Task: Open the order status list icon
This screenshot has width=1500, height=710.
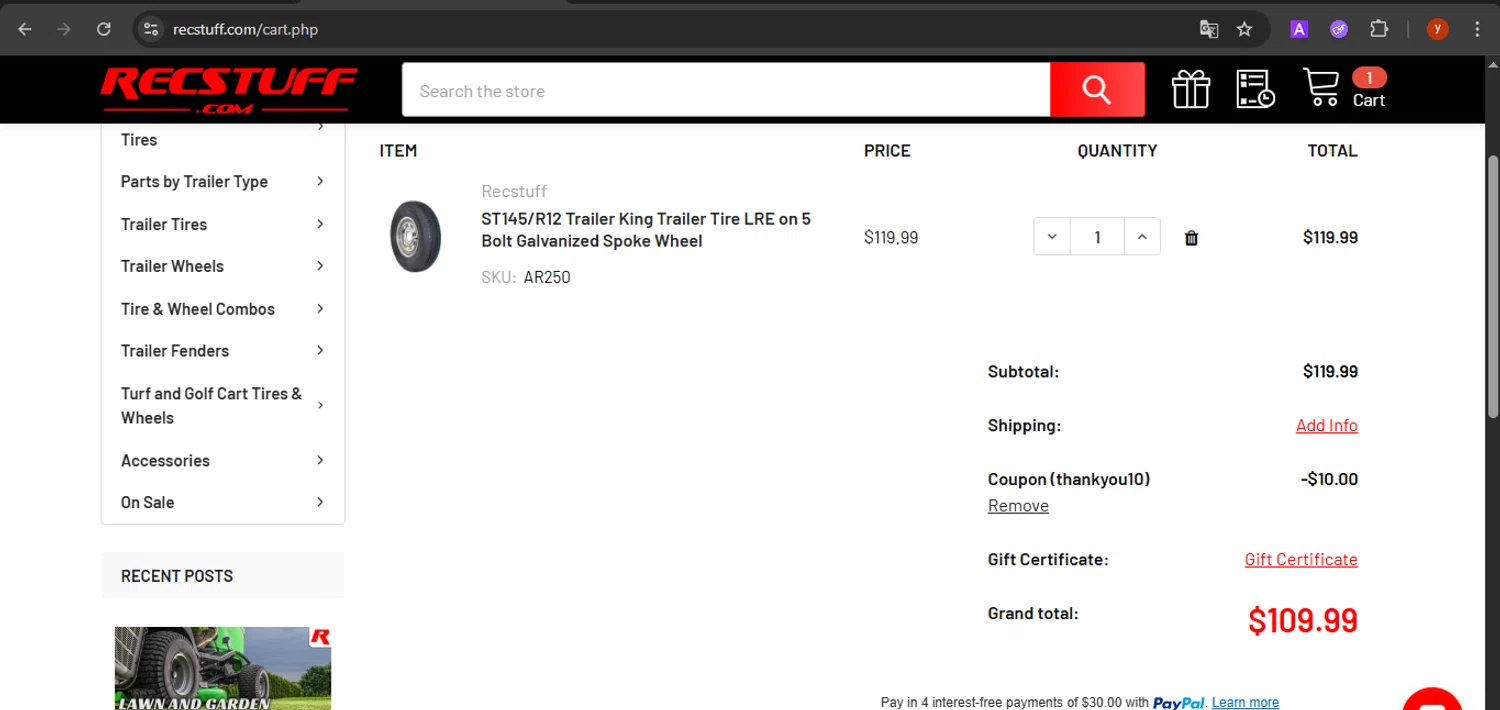Action: pos(1255,90)
